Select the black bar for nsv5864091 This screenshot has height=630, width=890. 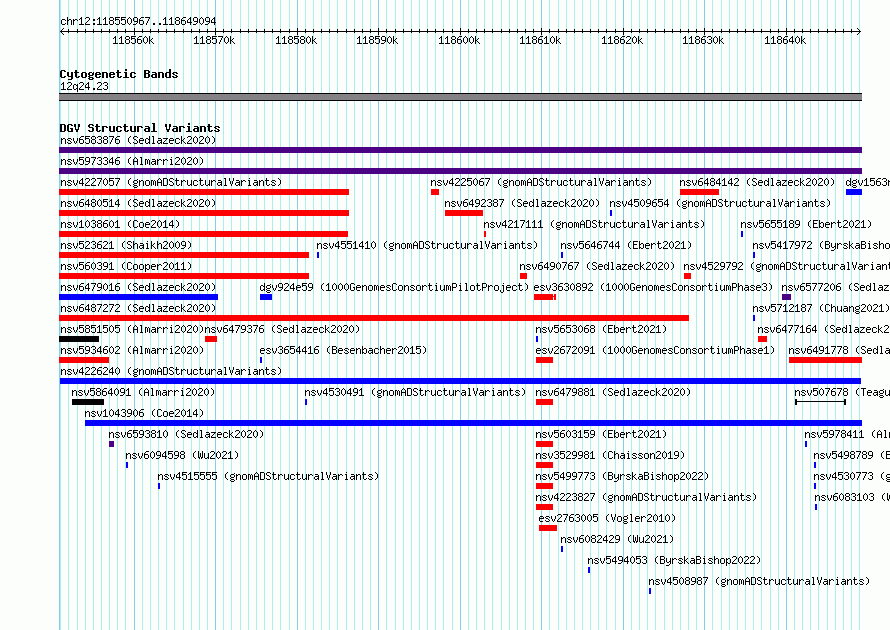[87, 402]
